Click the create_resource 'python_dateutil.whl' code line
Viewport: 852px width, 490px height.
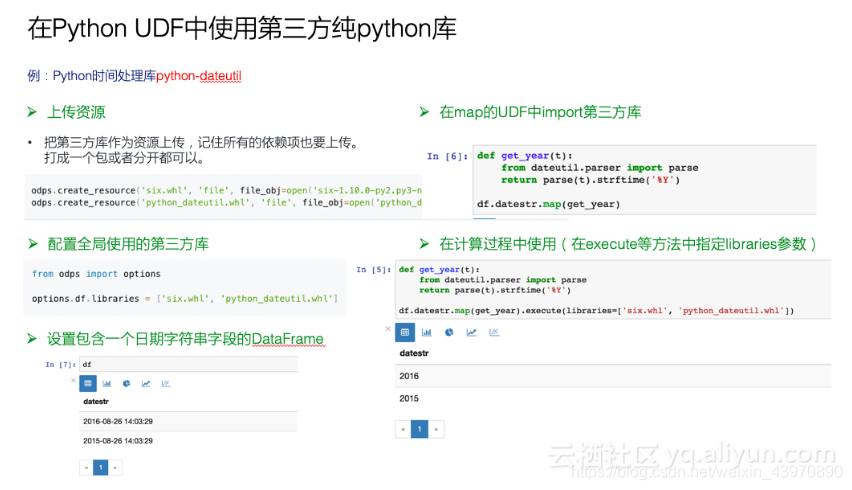click(226, 202)
